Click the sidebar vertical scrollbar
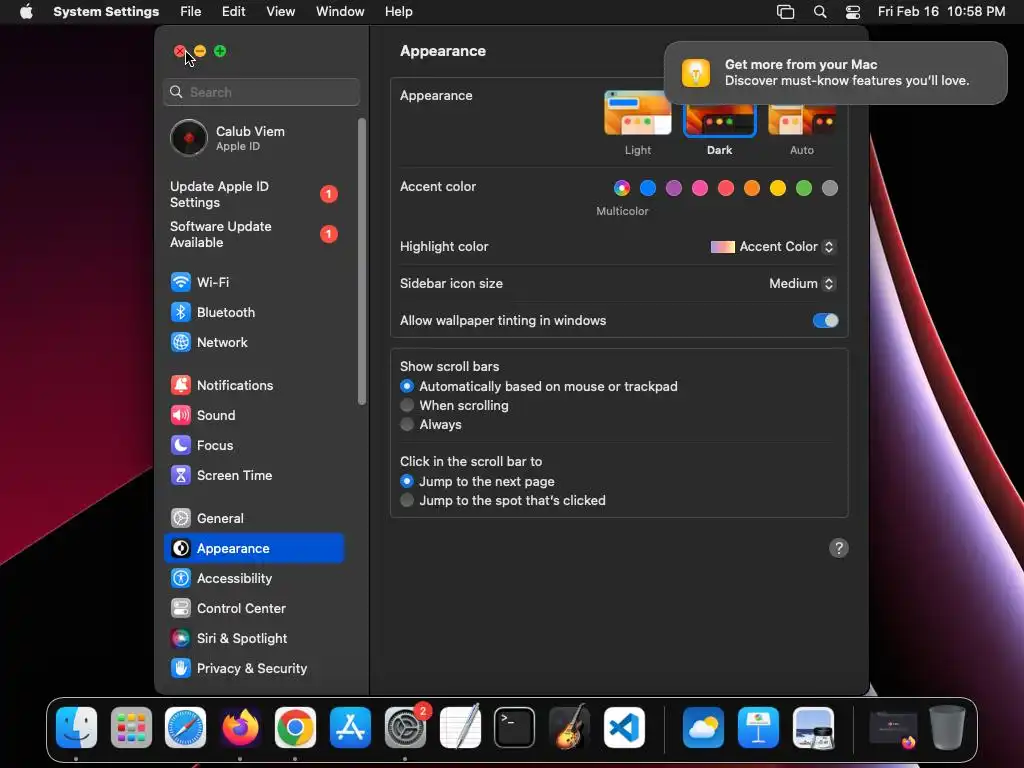The width and height of the screenshot is (1024, 768). coord(362,261)
